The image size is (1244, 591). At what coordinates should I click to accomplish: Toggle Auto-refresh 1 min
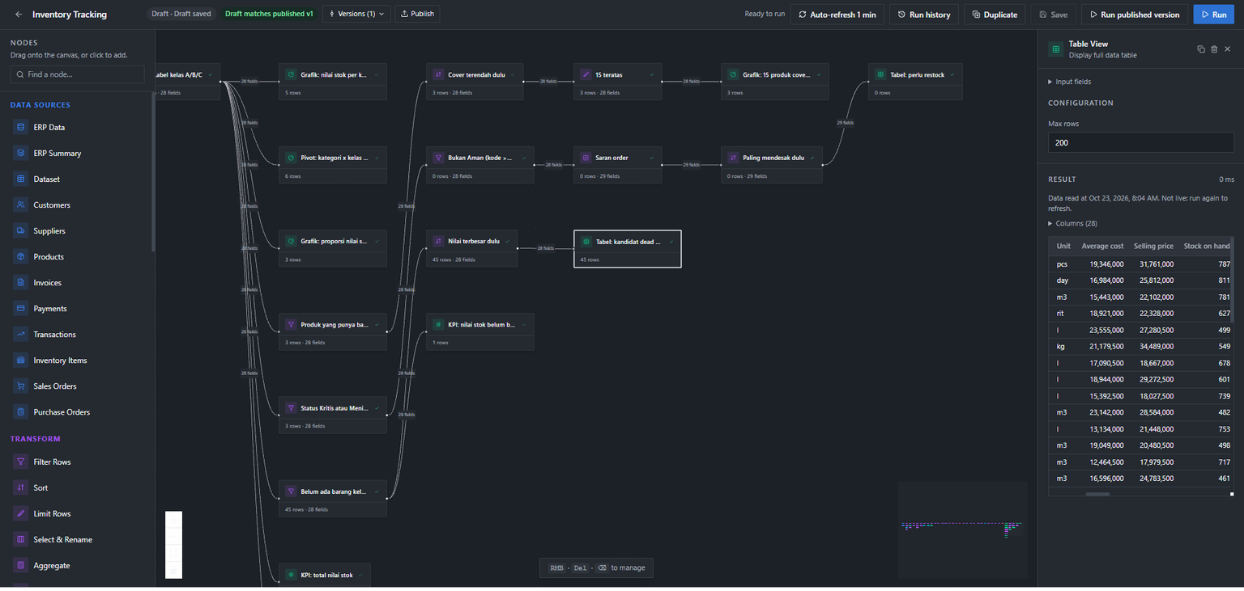838,14
